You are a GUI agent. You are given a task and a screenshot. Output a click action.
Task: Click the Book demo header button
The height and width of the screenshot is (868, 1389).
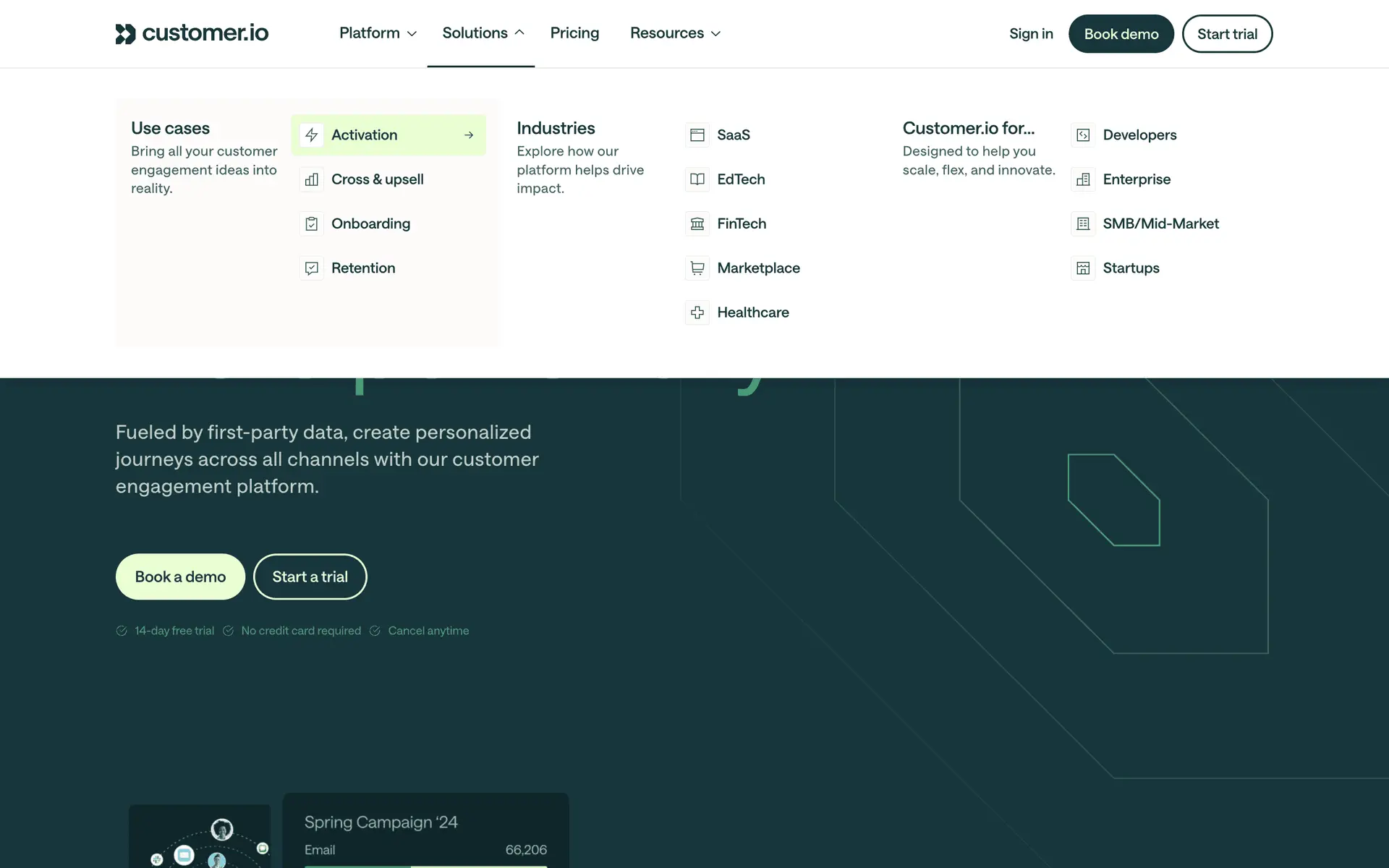1121,34
